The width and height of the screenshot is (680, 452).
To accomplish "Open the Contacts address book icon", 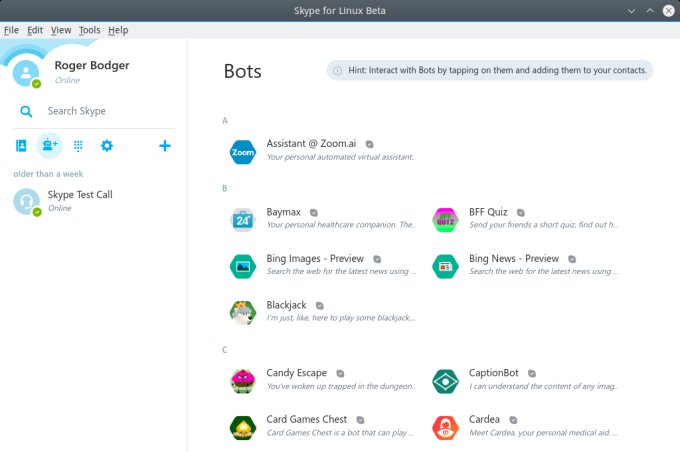I will click(21, 146).
